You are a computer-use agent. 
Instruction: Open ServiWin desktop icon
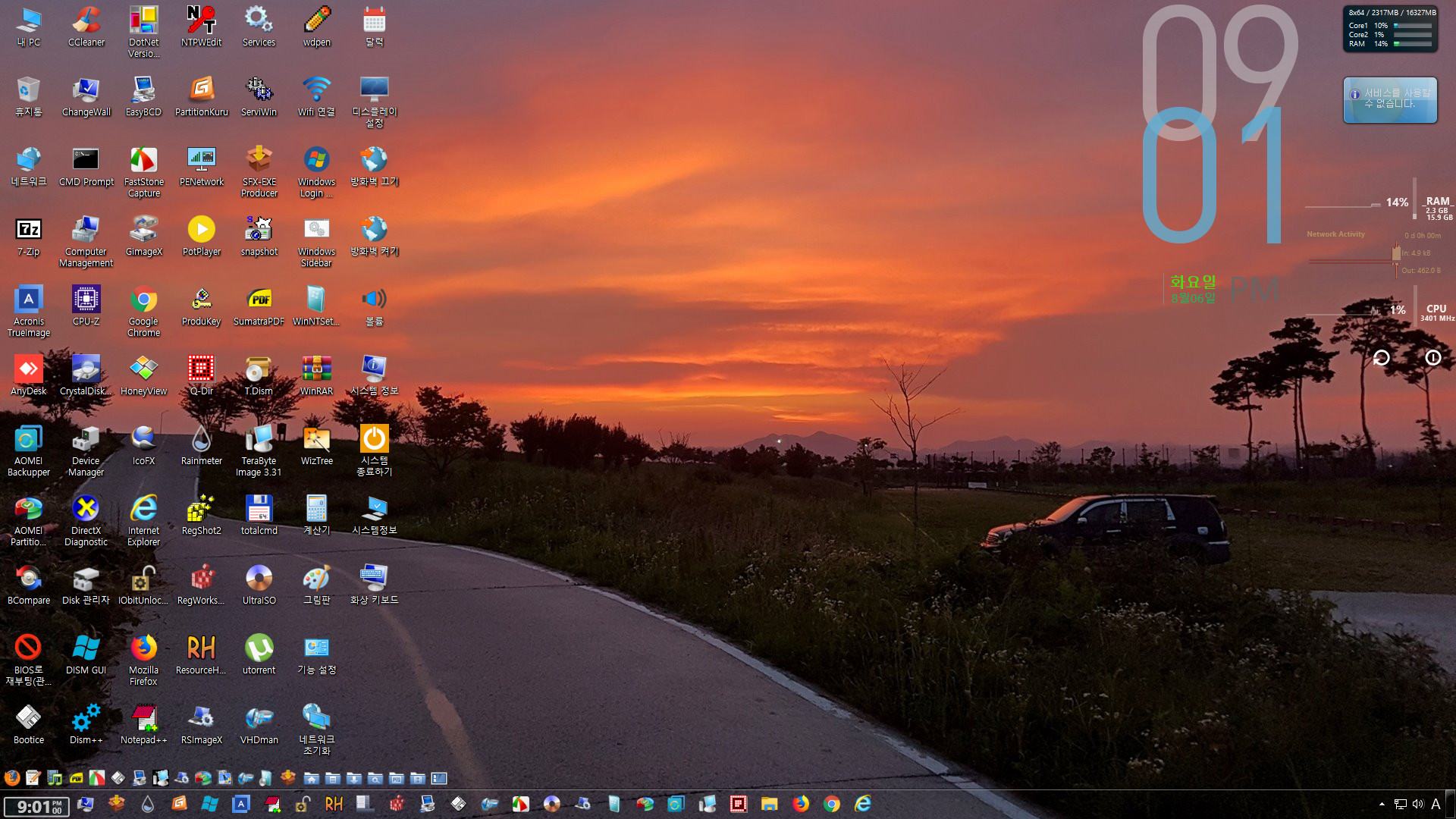click(x=259, y=96)
